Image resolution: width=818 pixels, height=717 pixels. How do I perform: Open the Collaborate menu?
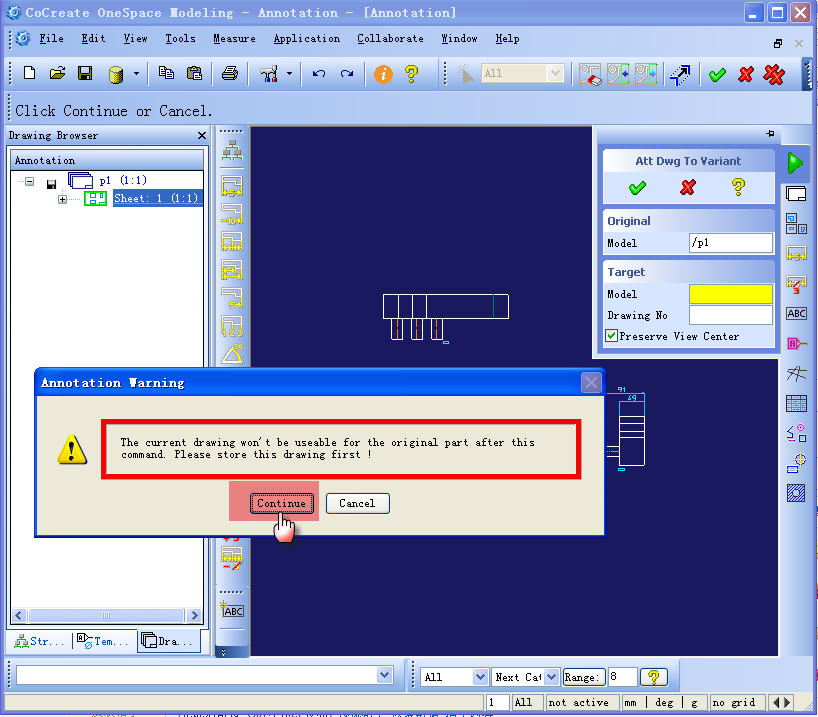tap(390, 39)
